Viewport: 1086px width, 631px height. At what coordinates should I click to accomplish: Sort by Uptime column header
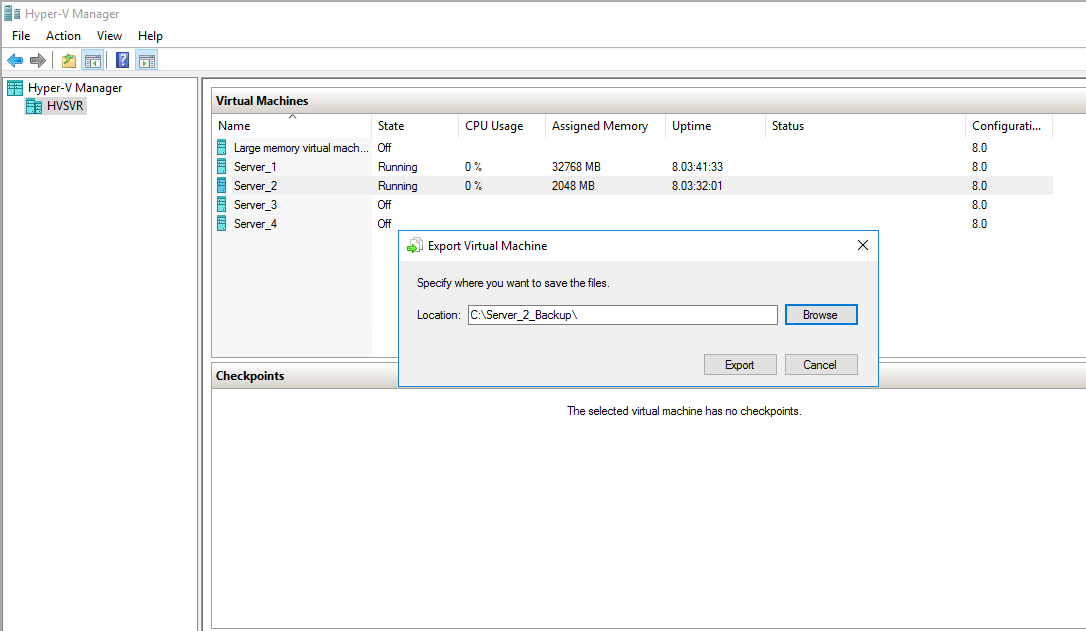(x=715, y=126)
